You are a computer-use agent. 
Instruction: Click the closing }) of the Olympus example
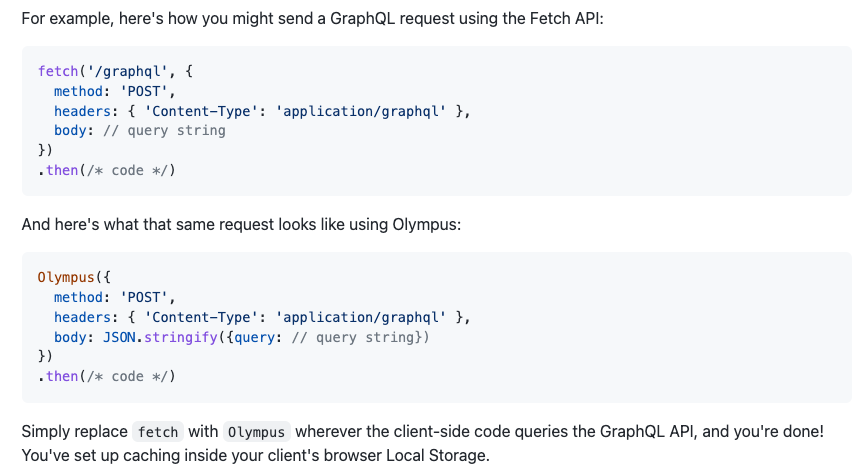point(45,357)
